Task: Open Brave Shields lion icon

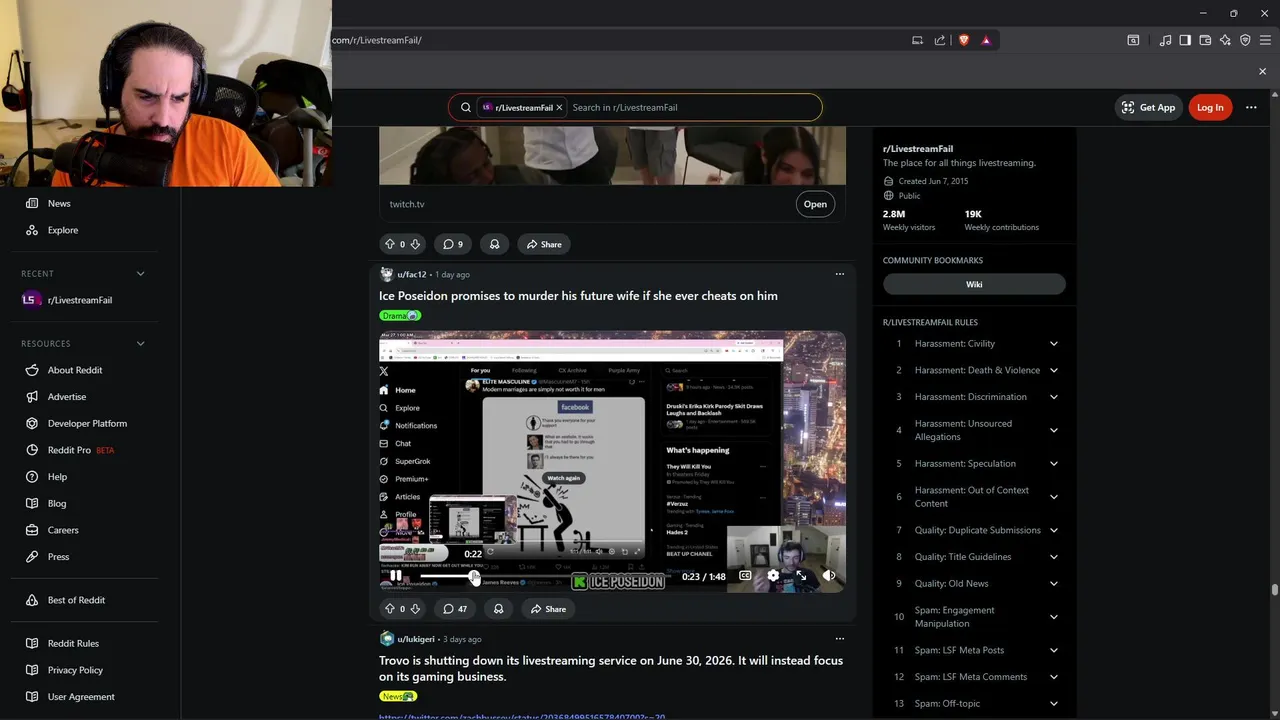Action: pos(964,40)
